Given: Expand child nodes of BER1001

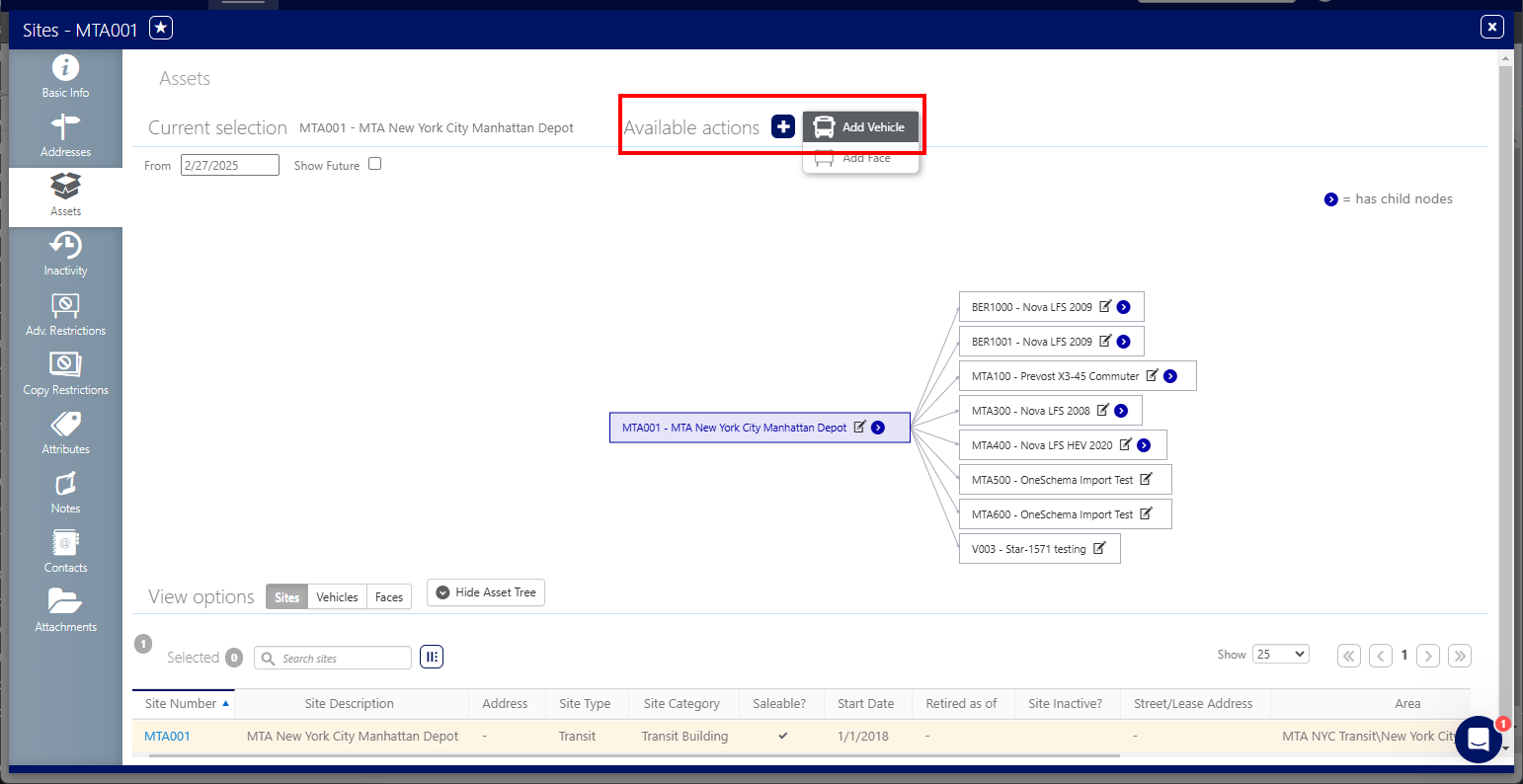Looking at the screenshot, I should coord(1123,342).
